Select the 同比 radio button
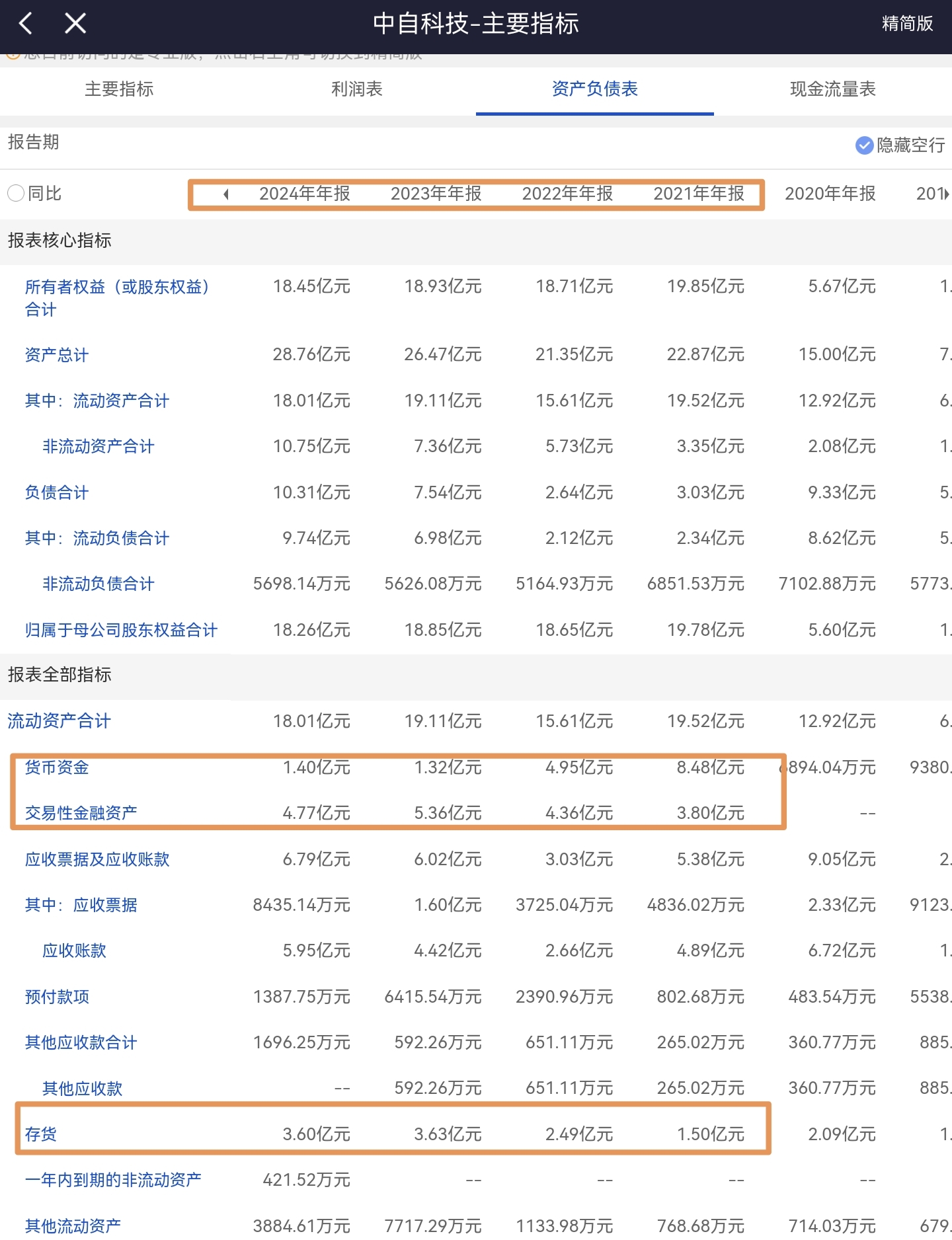This screenshot has width=952, height=1240. coord(16,194)
